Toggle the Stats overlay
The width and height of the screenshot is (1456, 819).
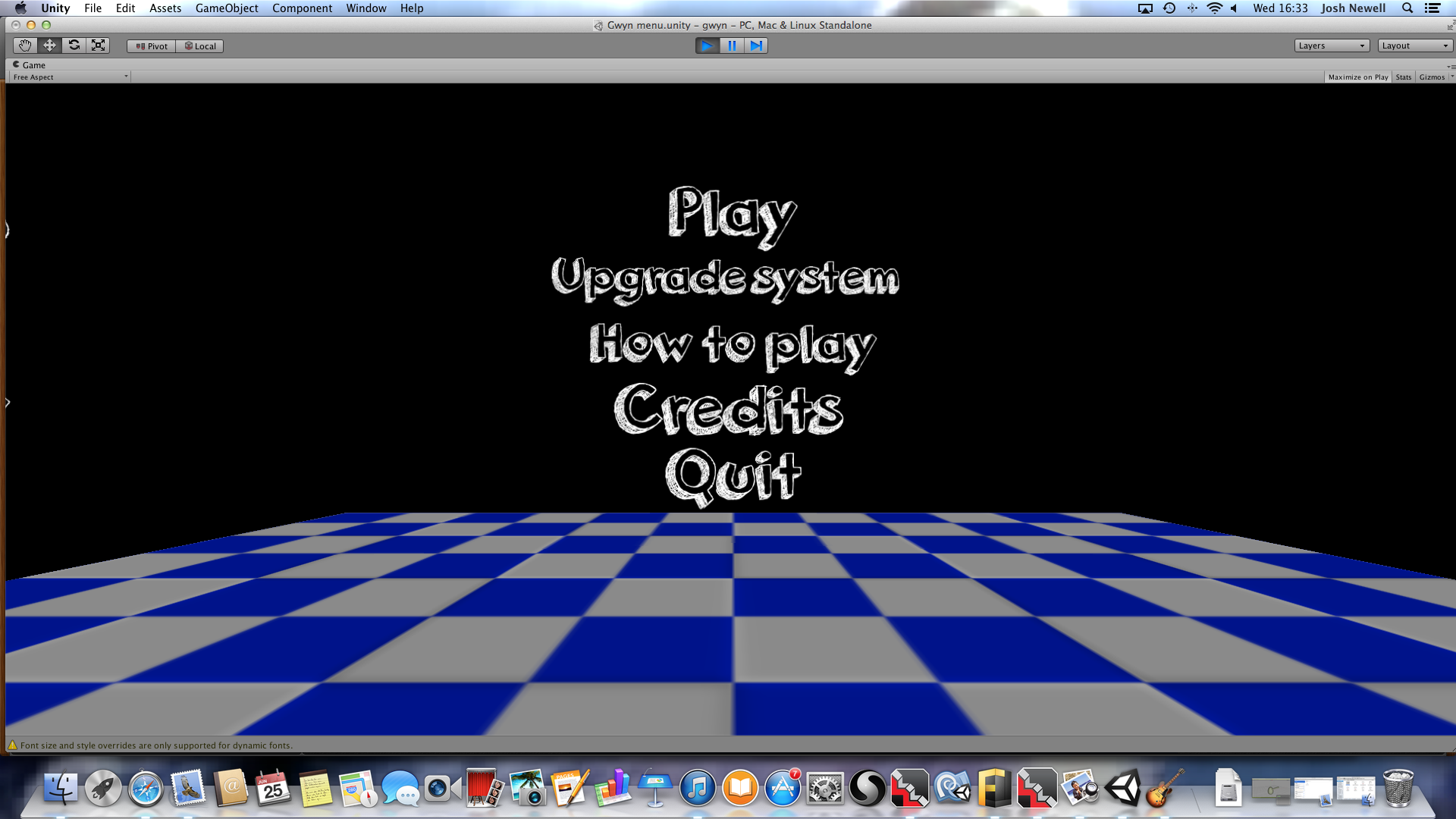1403,77
